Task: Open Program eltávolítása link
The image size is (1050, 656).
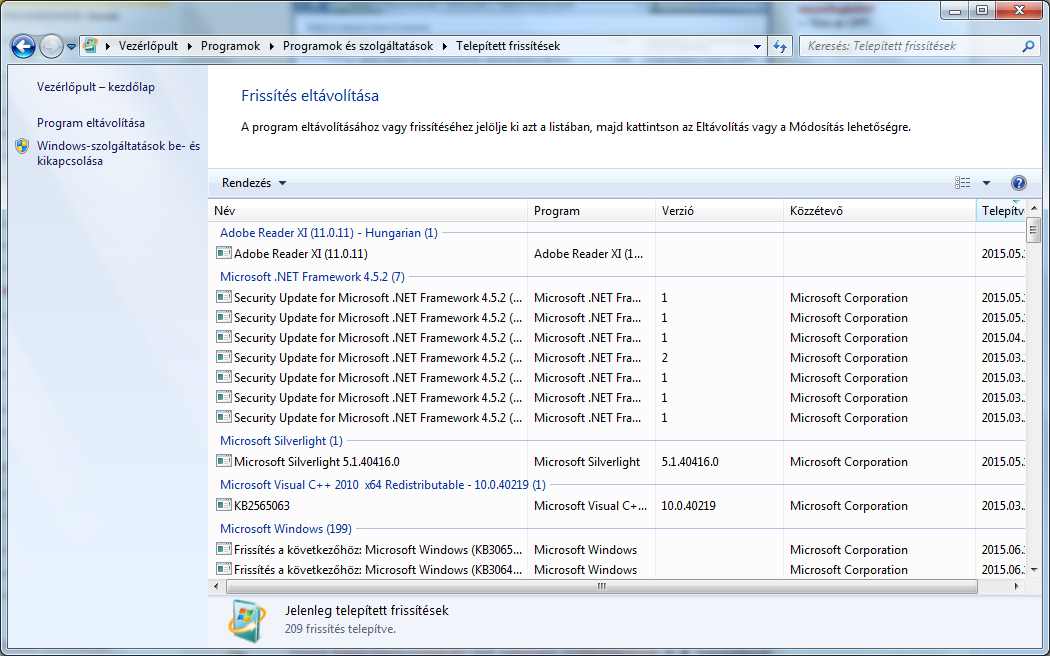Action: (x=91, y=123)
